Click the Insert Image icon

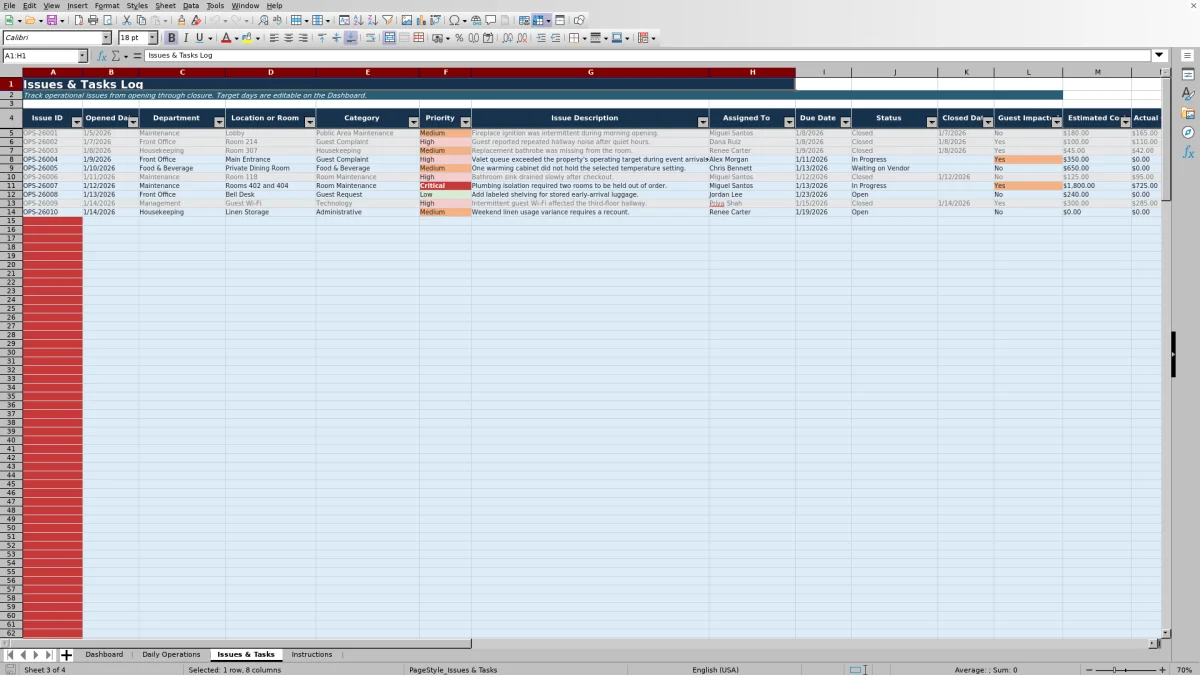406,20
